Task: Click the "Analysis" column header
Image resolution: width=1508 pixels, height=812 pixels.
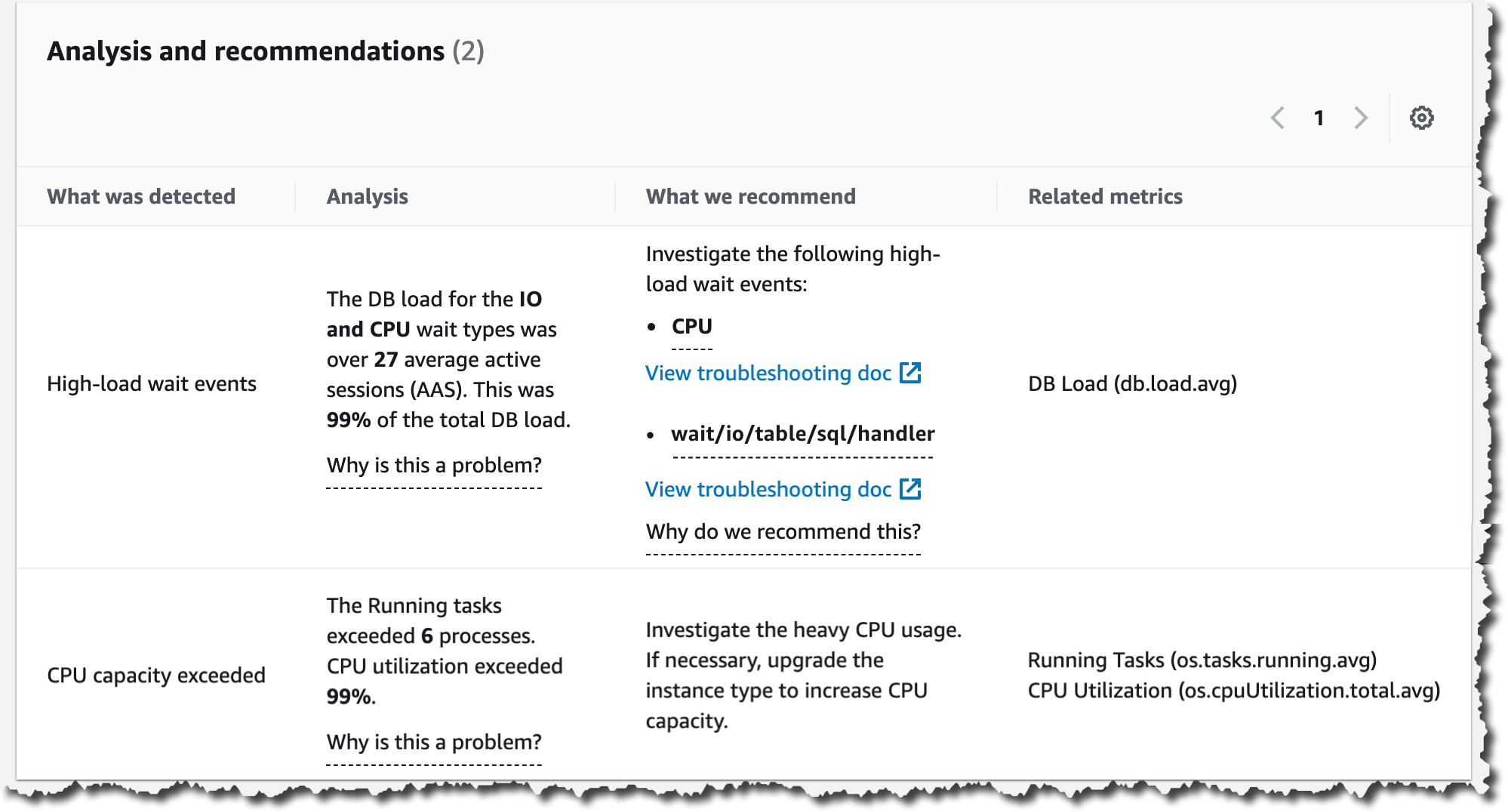Action: [x=368, y=196]
